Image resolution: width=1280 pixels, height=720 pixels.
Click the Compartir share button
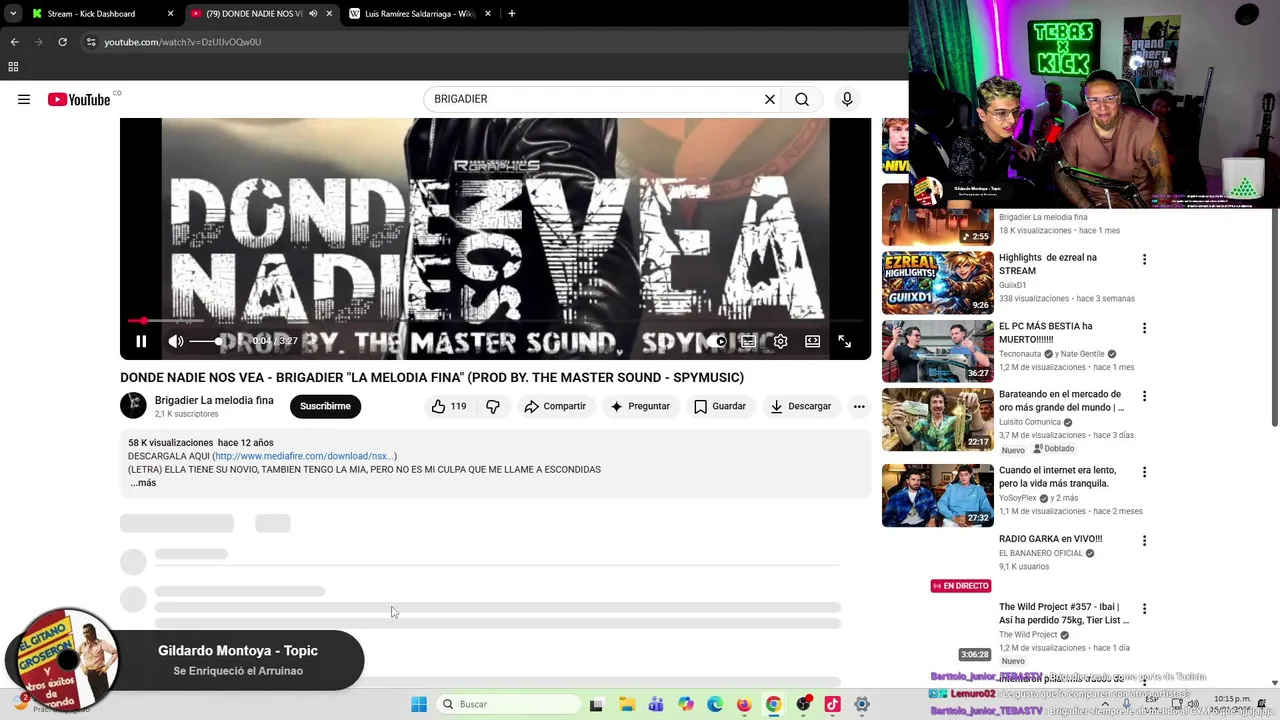[x=555, y=406]
